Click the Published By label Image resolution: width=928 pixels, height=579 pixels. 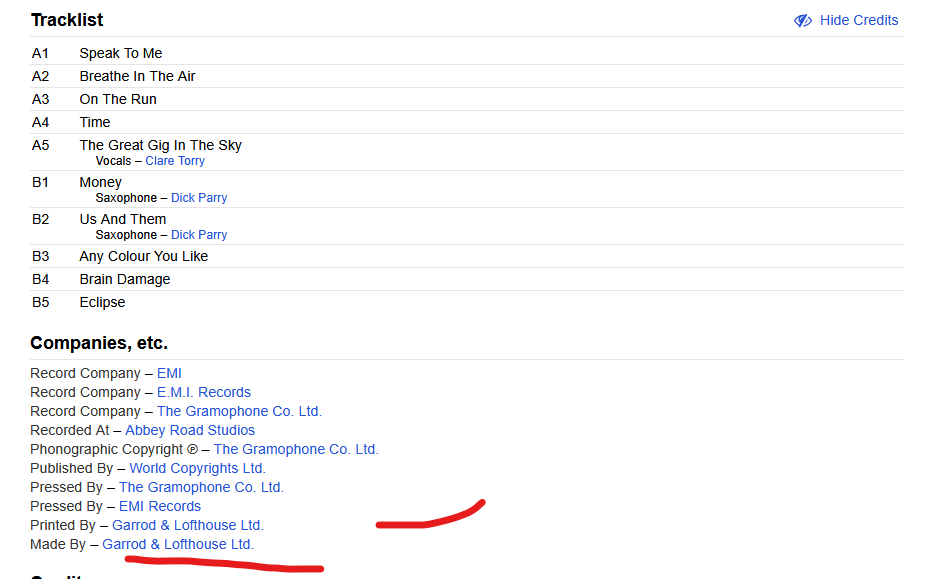[72, 468]
